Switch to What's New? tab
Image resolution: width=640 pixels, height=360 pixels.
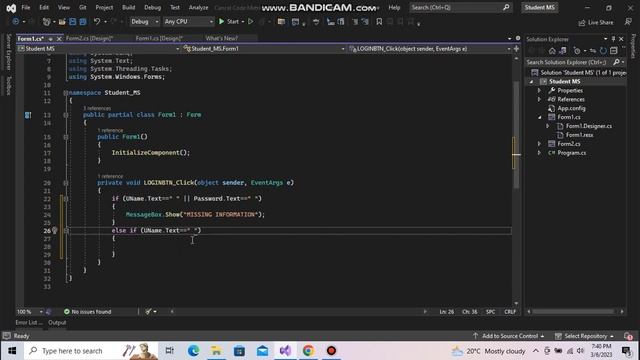coord(222,38)
